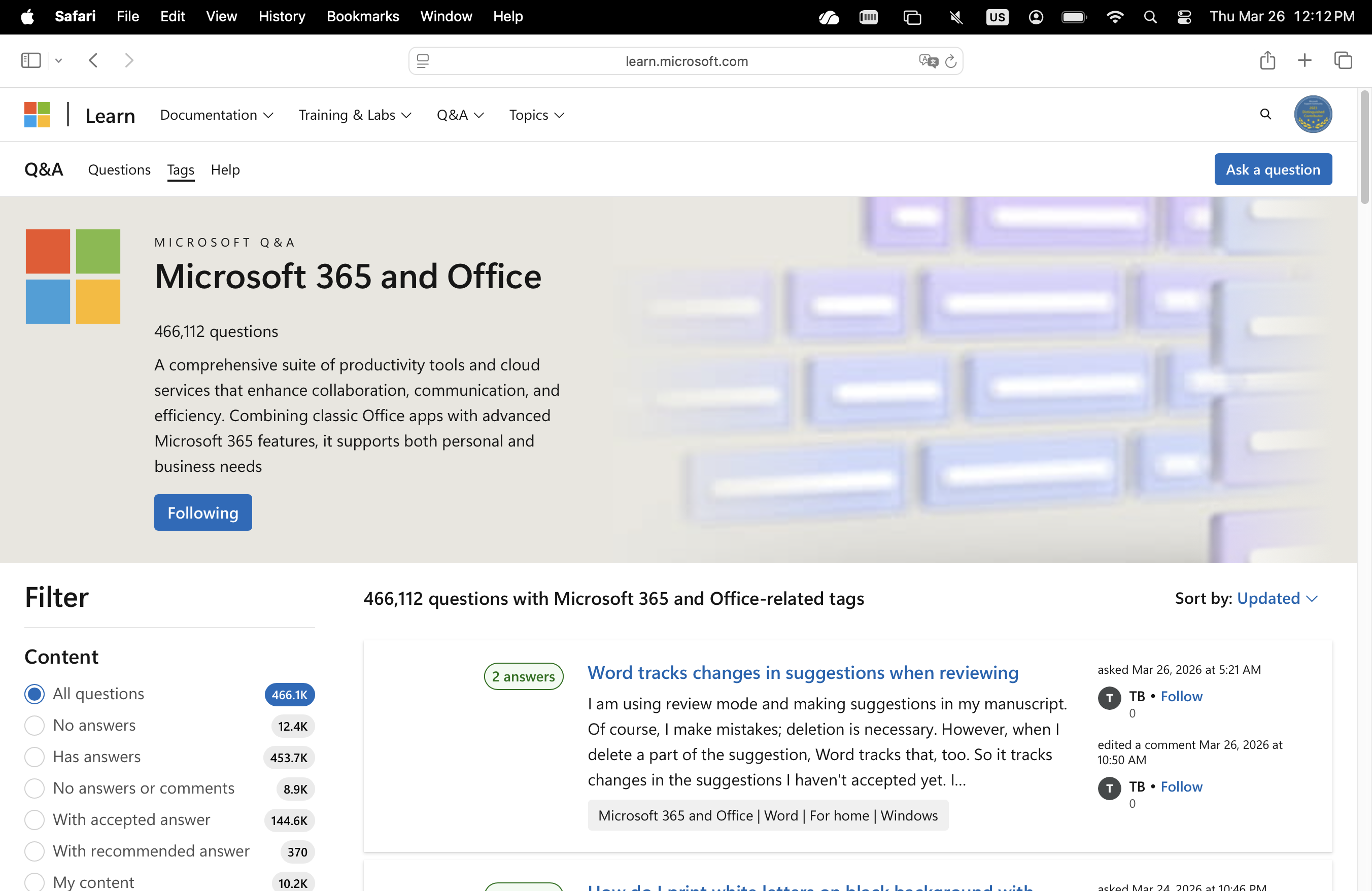Switch to the Questions tab
1372x891 pixels.
point(119,170)
